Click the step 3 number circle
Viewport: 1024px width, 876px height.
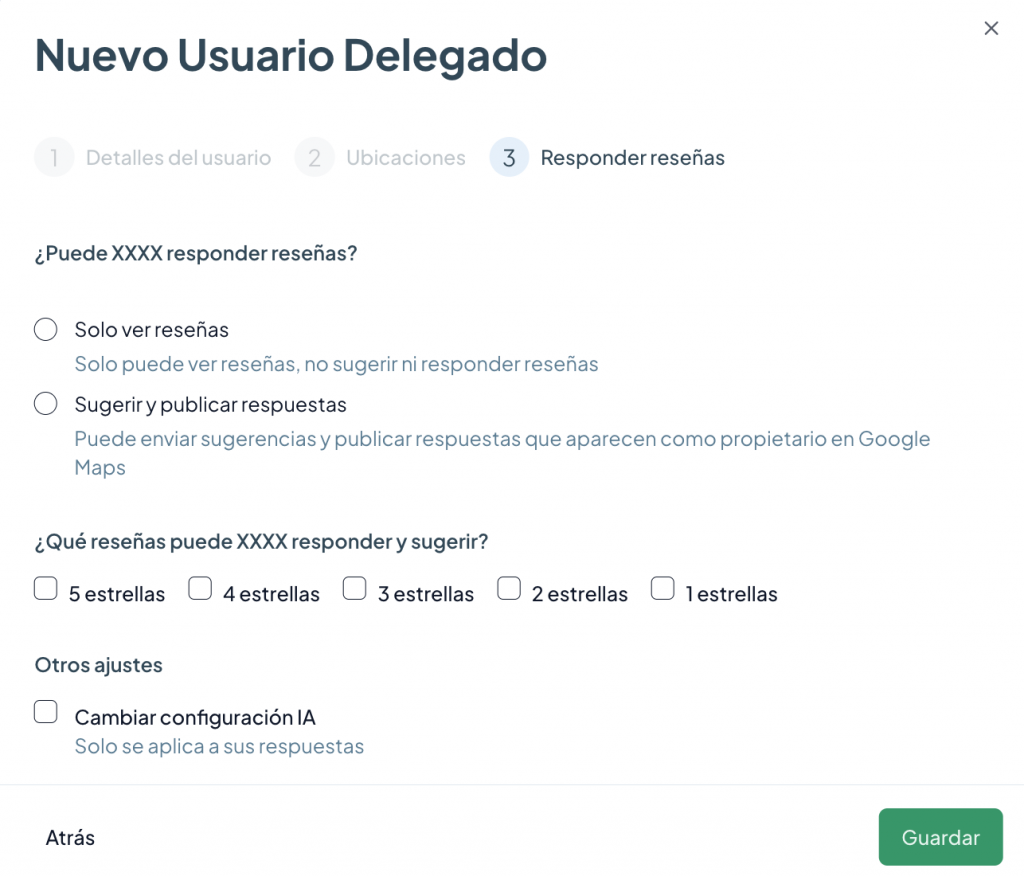tap(509, 157)
